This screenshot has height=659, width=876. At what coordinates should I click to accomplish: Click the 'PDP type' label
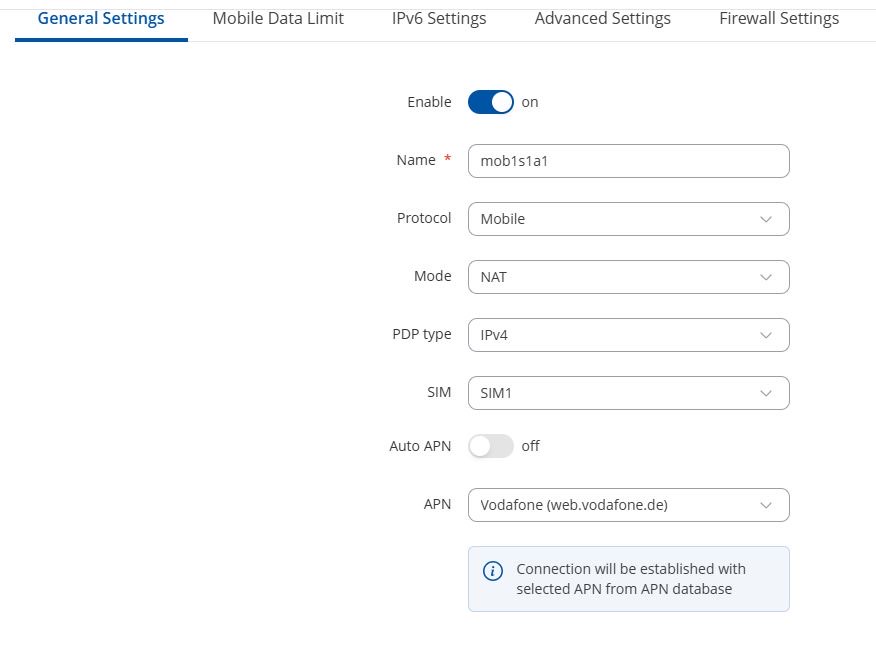pyautogui.click(x=422, y=335)
